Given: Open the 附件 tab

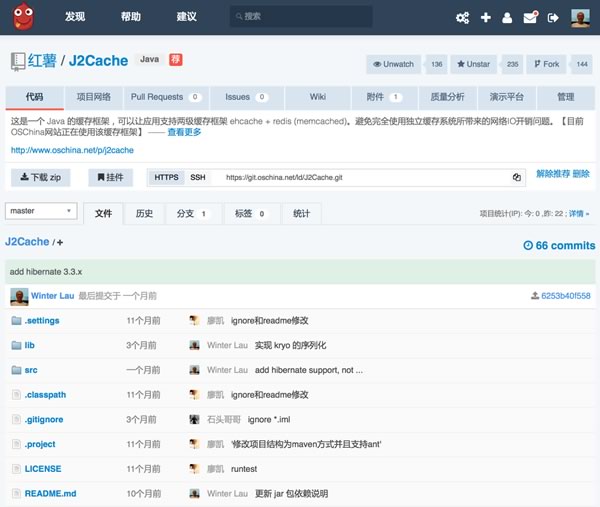Looking at the screenshot, I should click(385, 97).
